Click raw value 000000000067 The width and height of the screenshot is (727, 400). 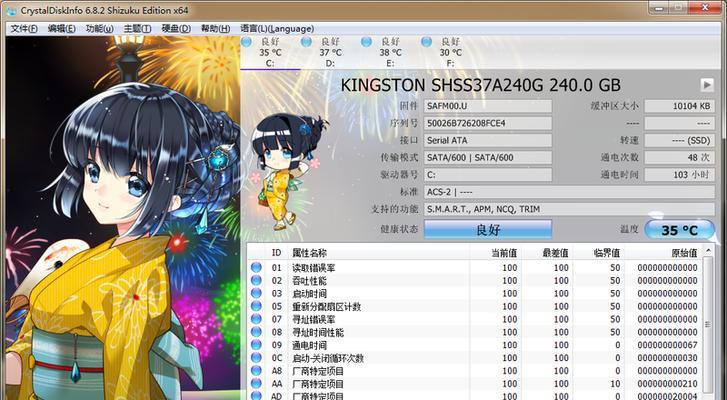coord(667,345)
